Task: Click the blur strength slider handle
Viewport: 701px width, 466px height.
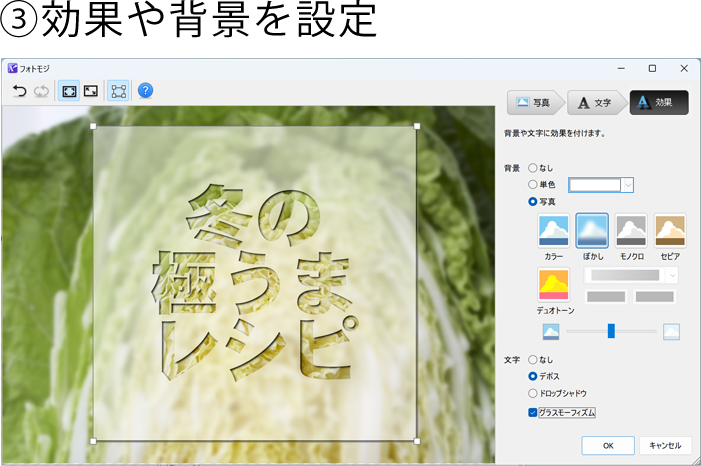Action: (x=611, y=331)
